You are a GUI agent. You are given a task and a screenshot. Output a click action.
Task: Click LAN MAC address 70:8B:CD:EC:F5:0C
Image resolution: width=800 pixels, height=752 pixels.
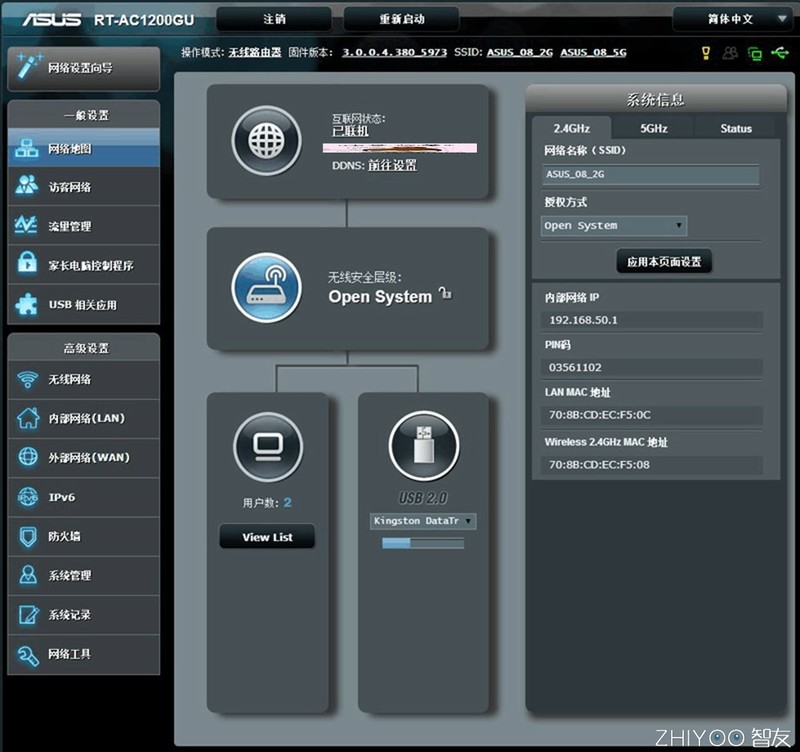click(x=652, y=415)
